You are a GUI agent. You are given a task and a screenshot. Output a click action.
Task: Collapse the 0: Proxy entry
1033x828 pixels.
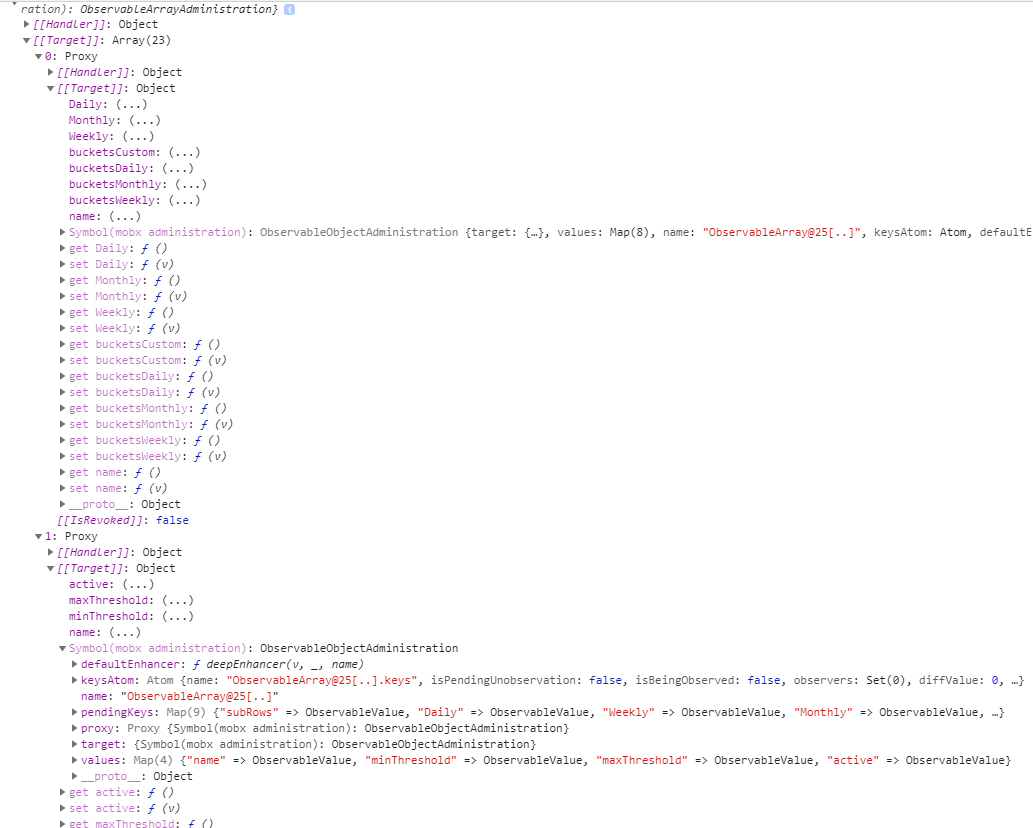pos(38,56)
